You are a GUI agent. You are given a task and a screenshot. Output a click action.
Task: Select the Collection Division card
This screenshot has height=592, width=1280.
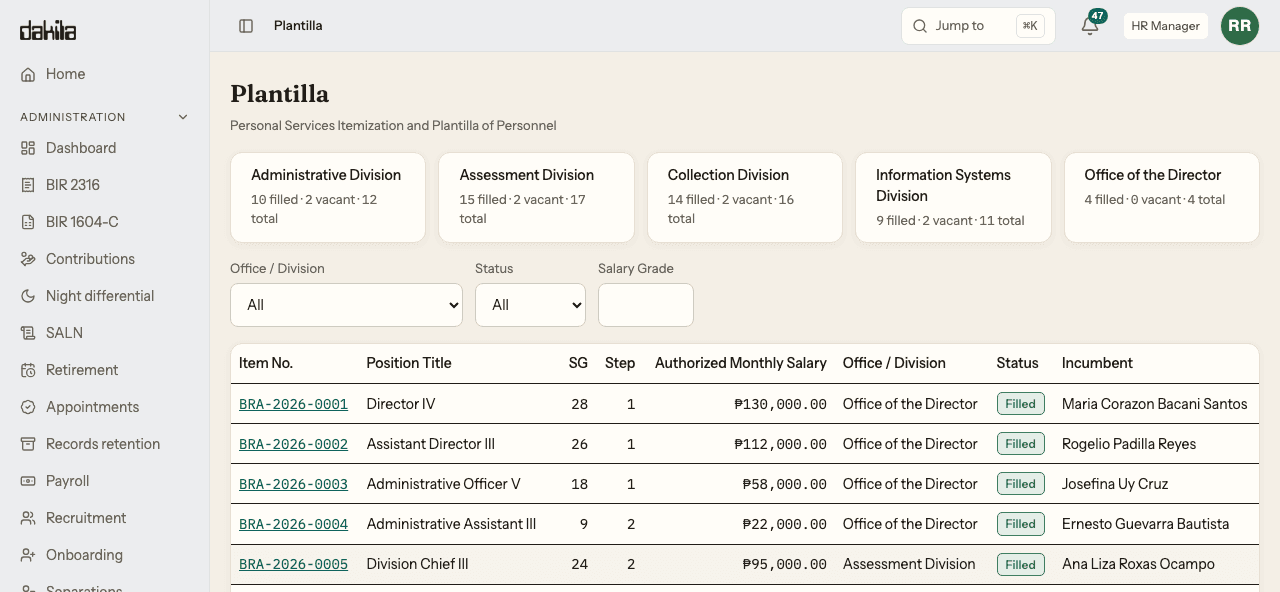[x=745, y=197]
